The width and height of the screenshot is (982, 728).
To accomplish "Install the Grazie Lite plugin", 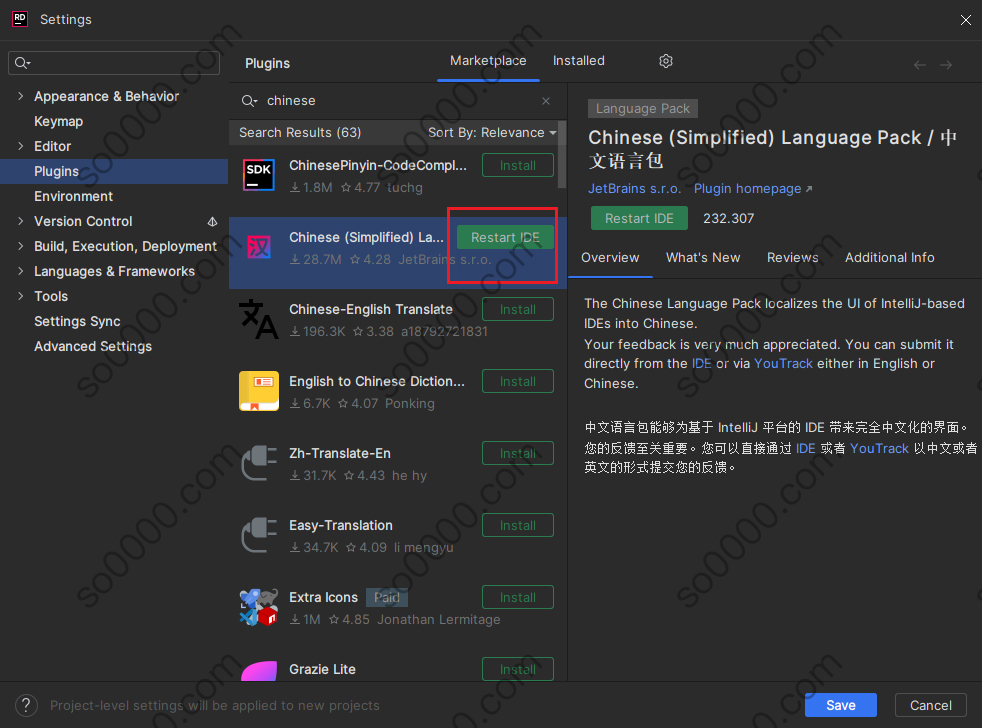I will click(x=518, y=669).
